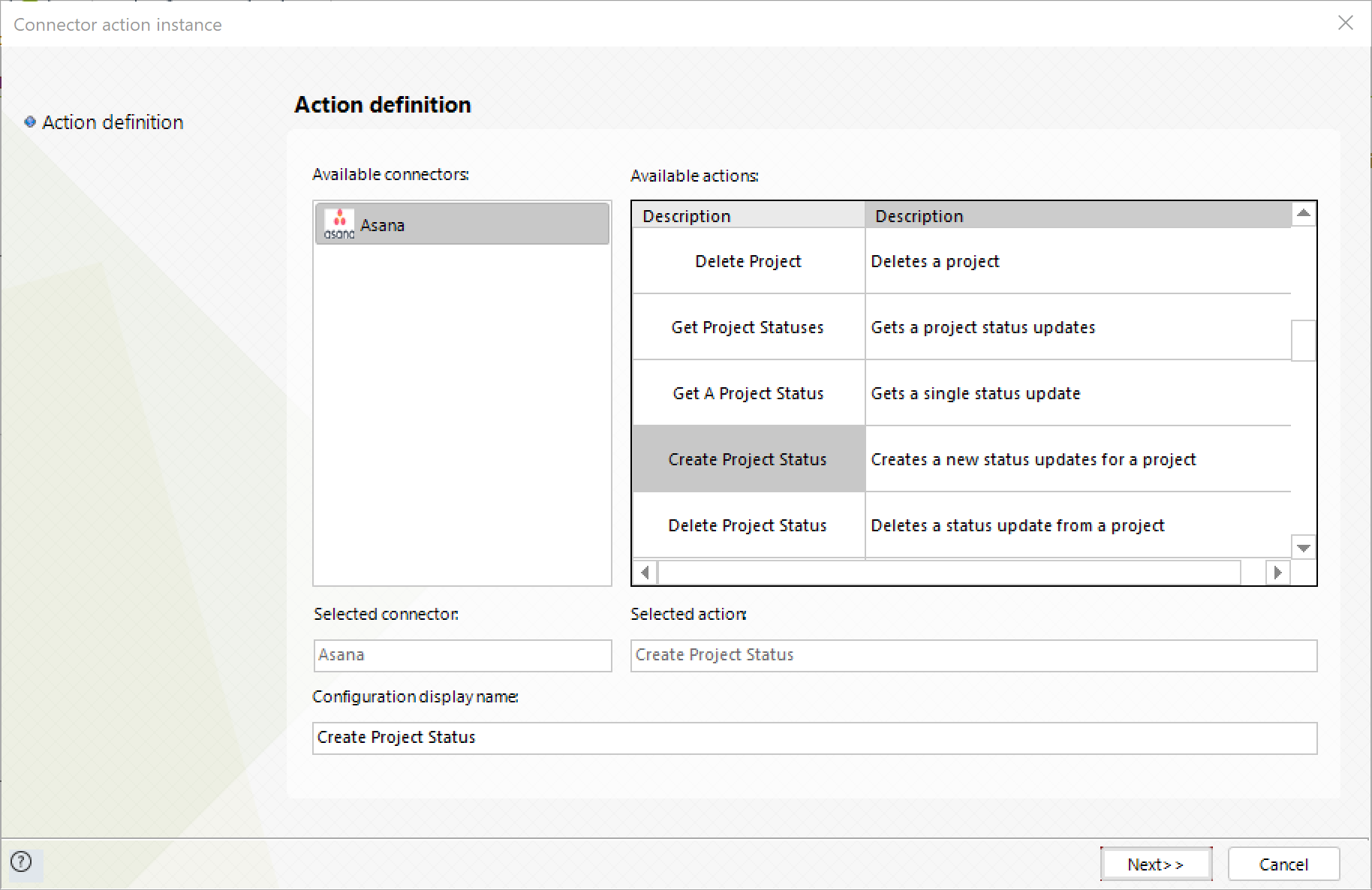Select the Get Project Statuses action
Screen dimensions: 1372x890
(x=748, y=327)
